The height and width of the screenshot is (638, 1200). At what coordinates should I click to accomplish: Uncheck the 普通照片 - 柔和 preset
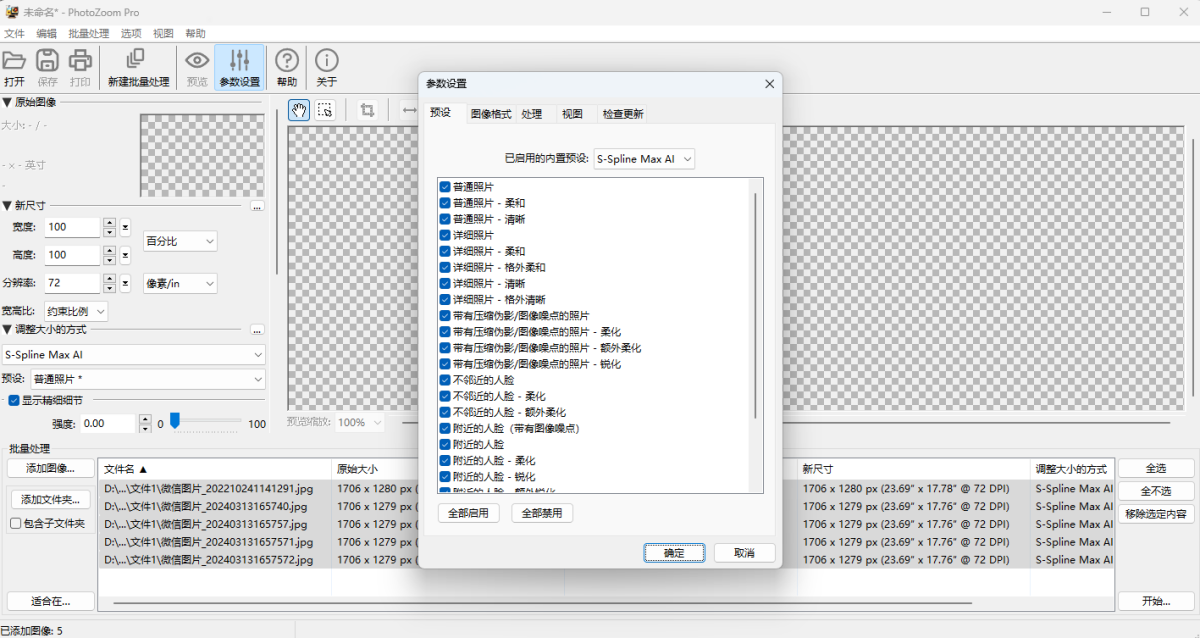tap(445, 203)
